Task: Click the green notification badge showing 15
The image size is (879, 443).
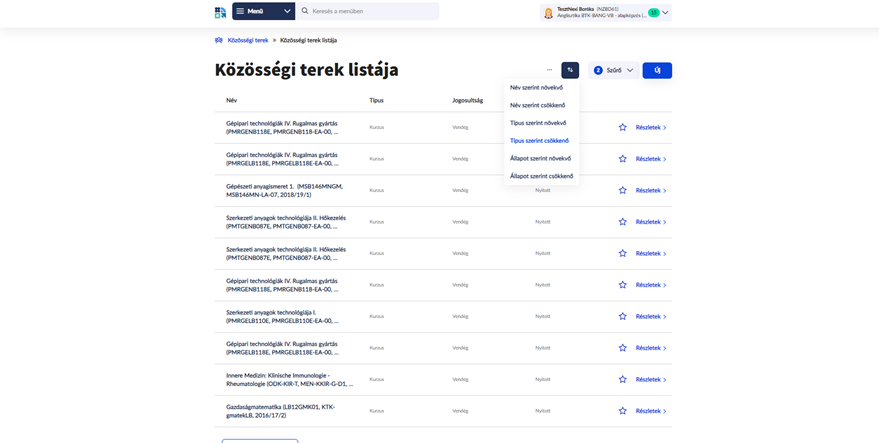Action: point(653,13)
